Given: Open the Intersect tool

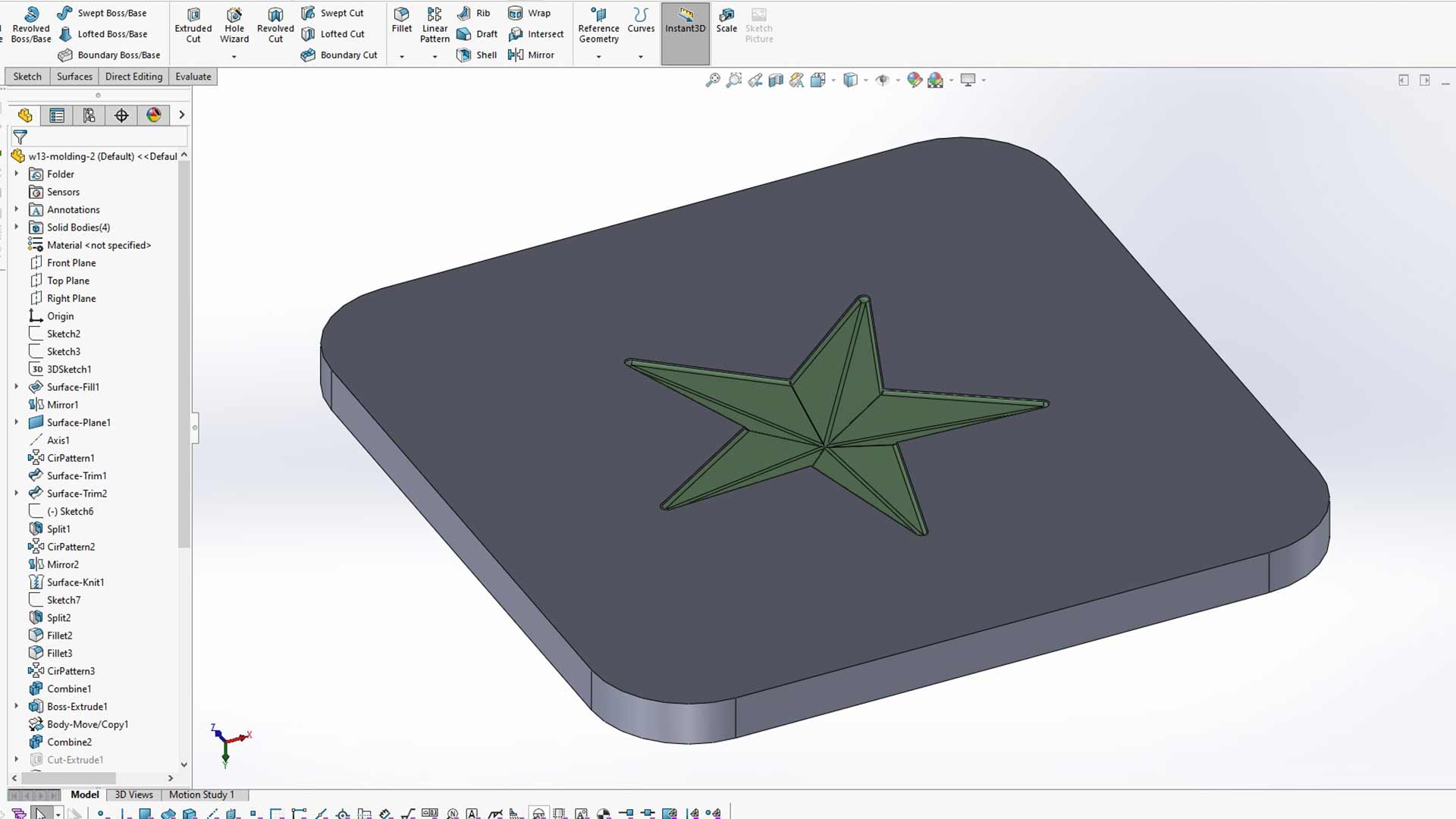Looking at the screenshot, I should tap(535, 34).
